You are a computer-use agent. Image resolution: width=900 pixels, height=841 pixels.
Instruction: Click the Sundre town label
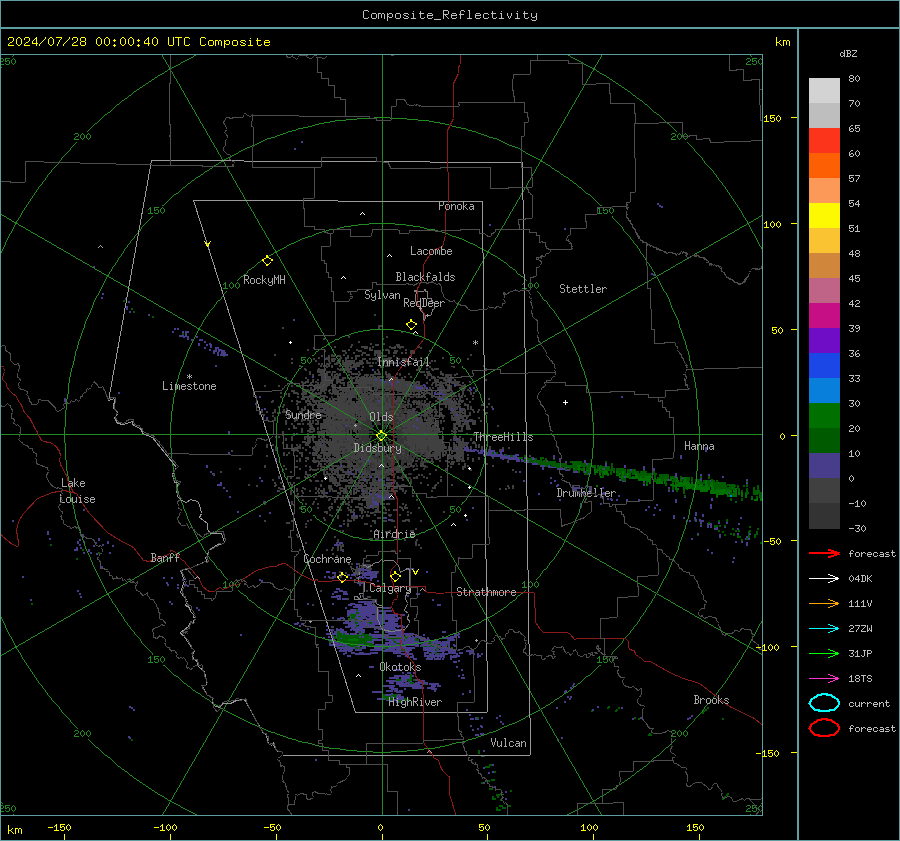(303, 414)
